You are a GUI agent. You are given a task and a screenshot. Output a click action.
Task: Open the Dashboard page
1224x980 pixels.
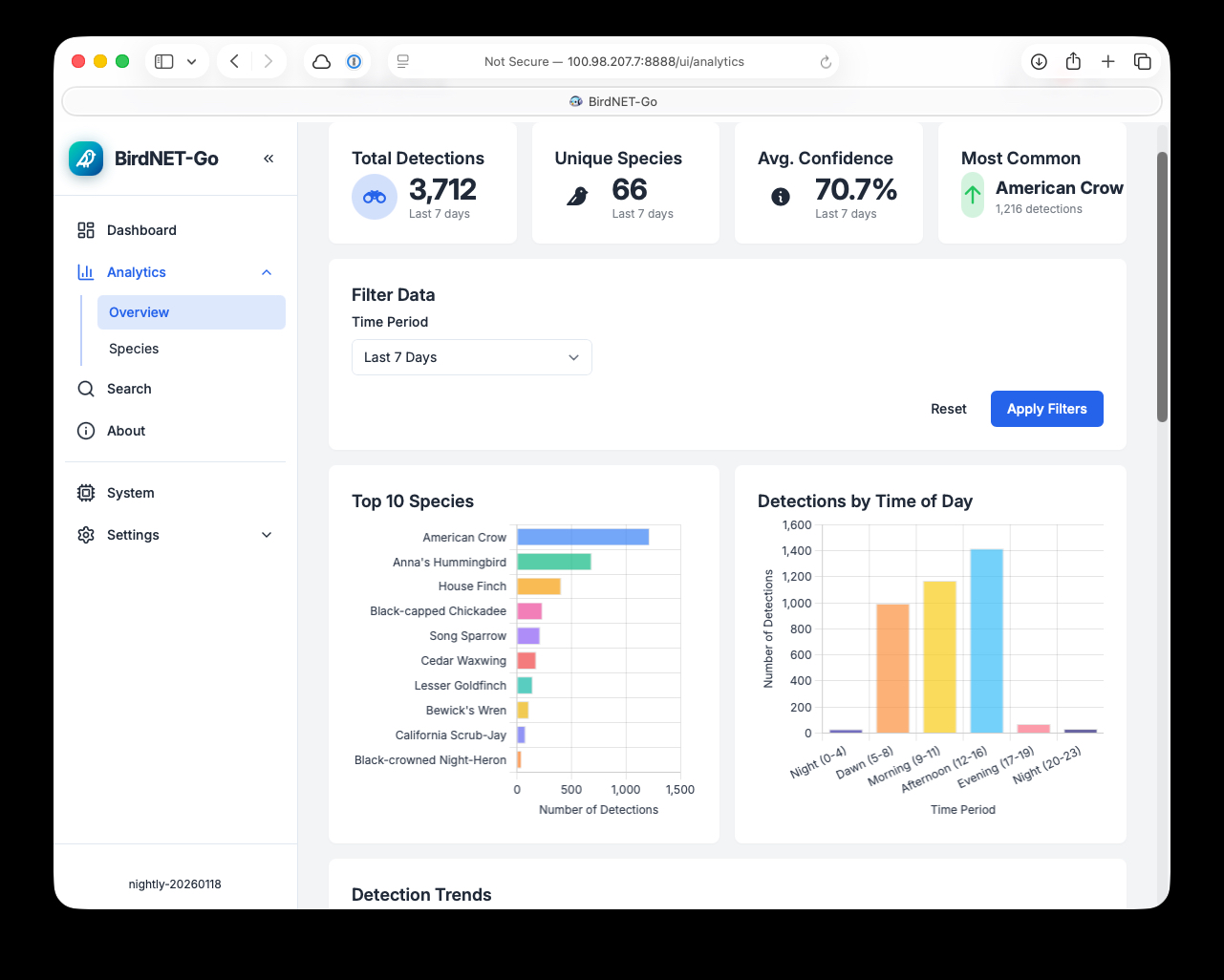(141, 230)
